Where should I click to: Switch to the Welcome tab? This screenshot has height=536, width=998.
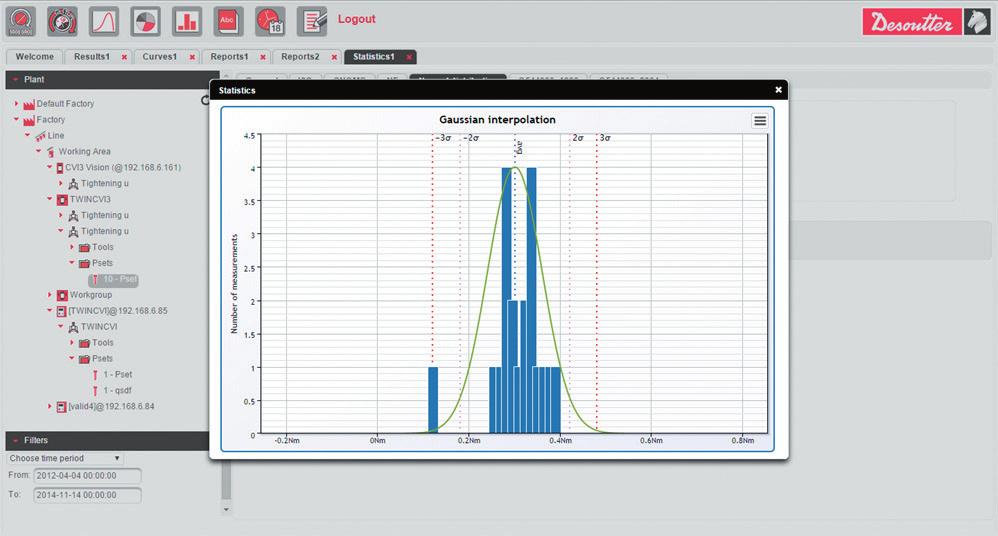tap(34, 57)
